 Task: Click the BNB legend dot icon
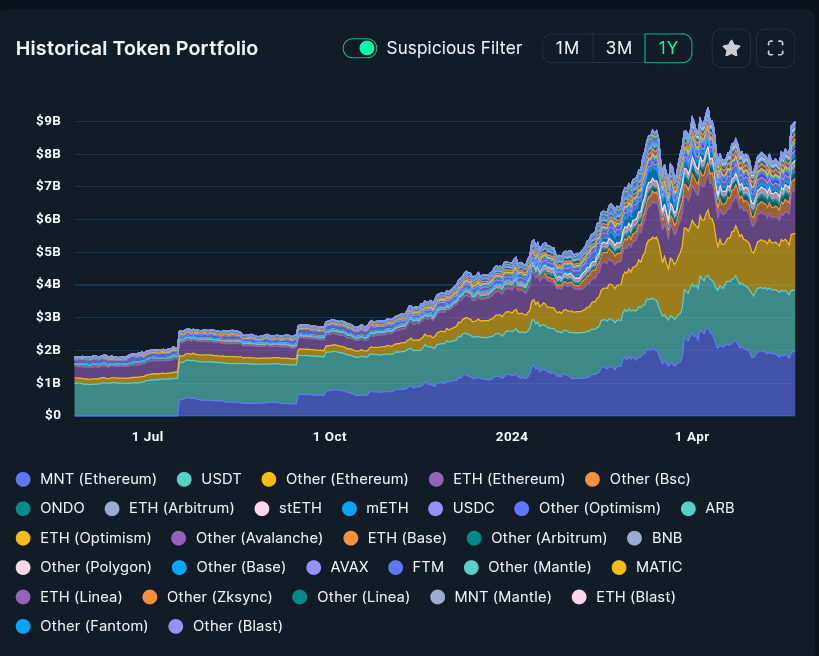click(634, 537)
